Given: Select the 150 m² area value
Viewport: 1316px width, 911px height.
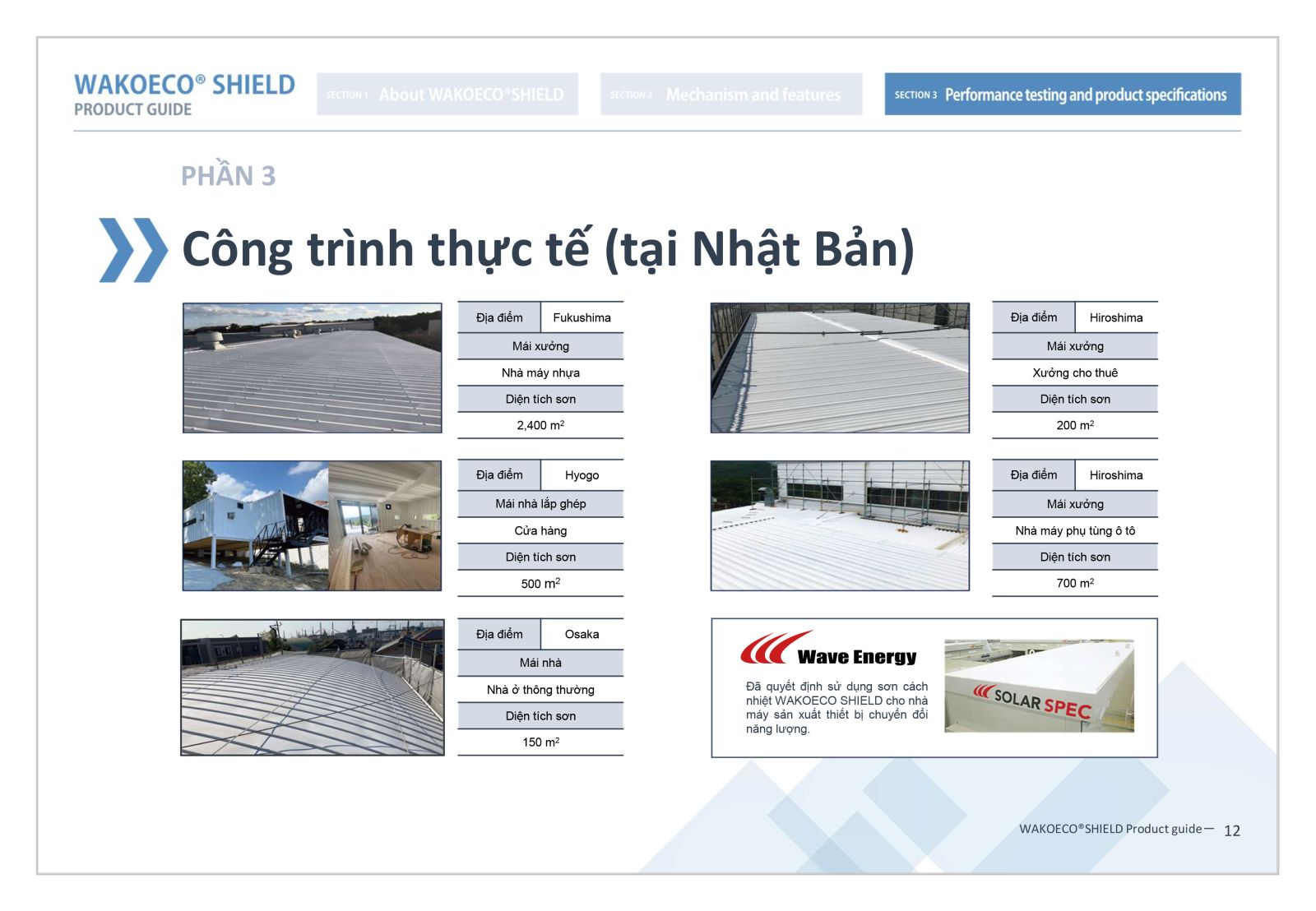Looking at the screenshot, I should click(540, 742).
